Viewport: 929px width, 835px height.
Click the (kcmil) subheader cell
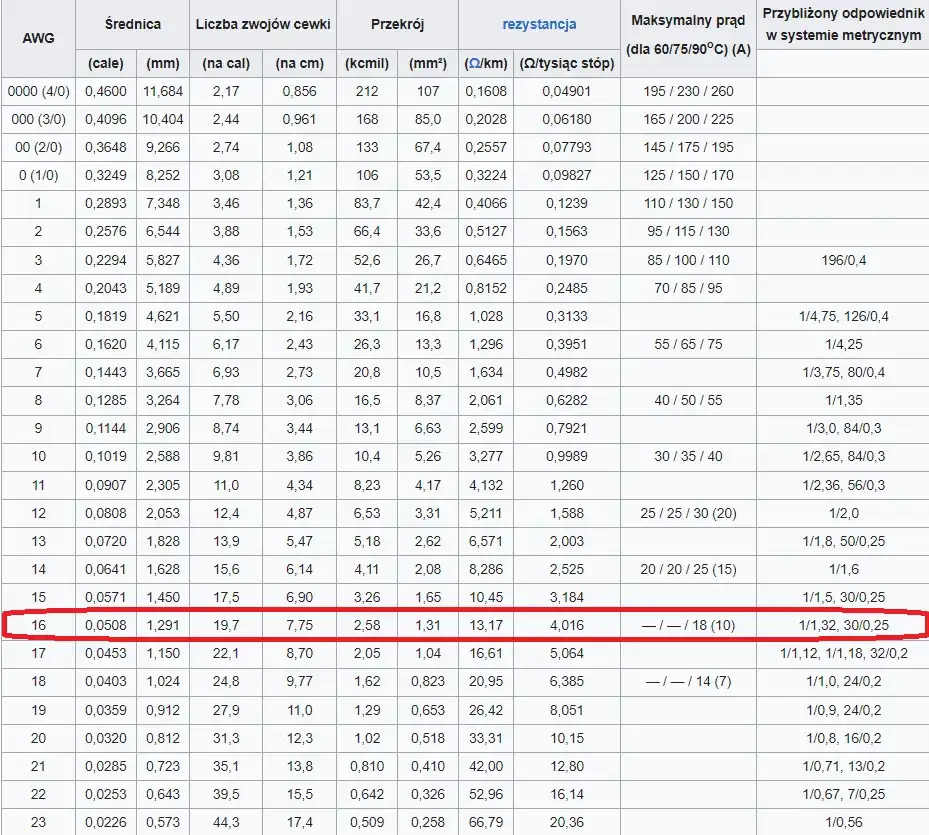tap(367, 63)
